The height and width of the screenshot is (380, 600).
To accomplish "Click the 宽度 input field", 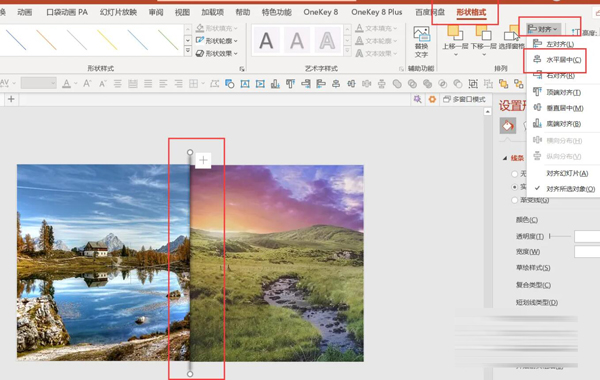I will click(x=587, y=251).
